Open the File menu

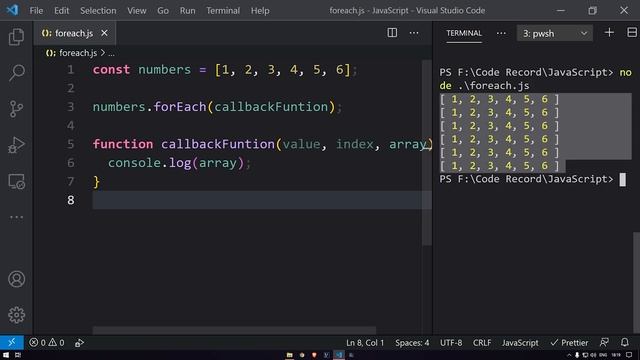coord(36,11)
